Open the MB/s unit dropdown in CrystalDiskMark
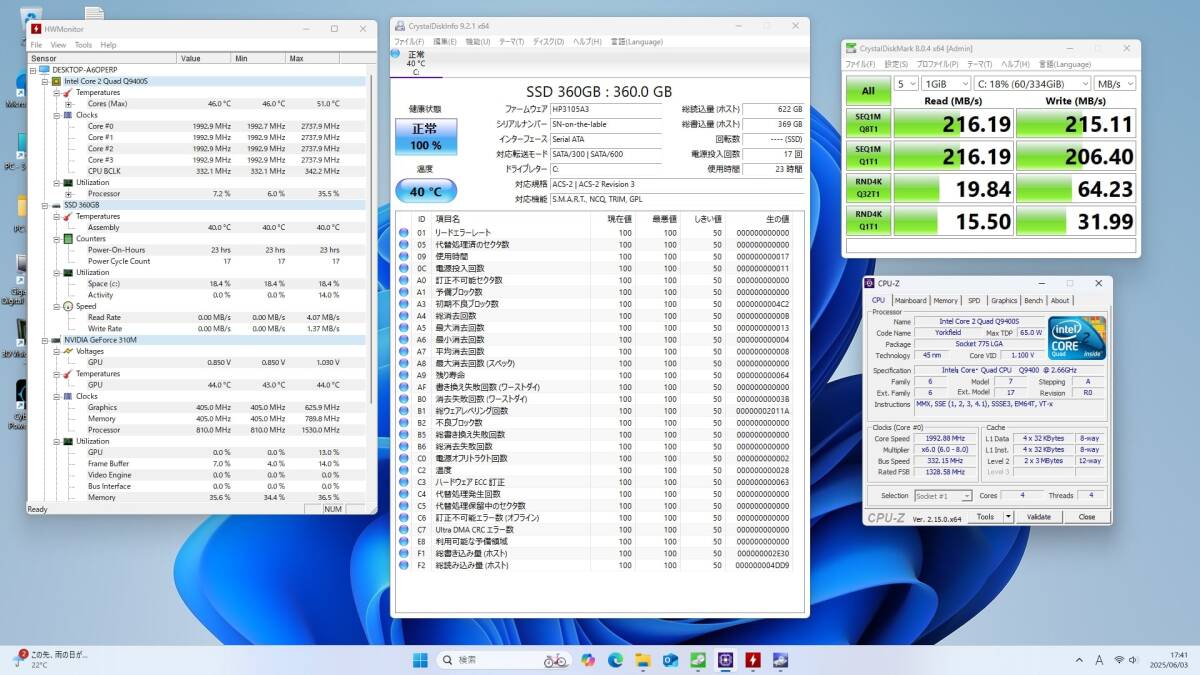 1114,84
